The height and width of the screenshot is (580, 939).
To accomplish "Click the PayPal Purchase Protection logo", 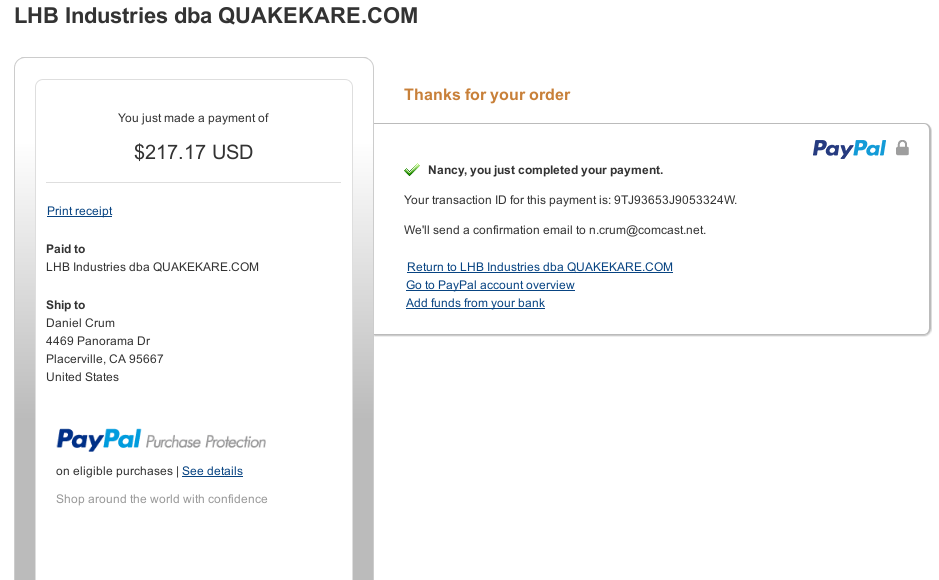I will click(x=161, y=440).
